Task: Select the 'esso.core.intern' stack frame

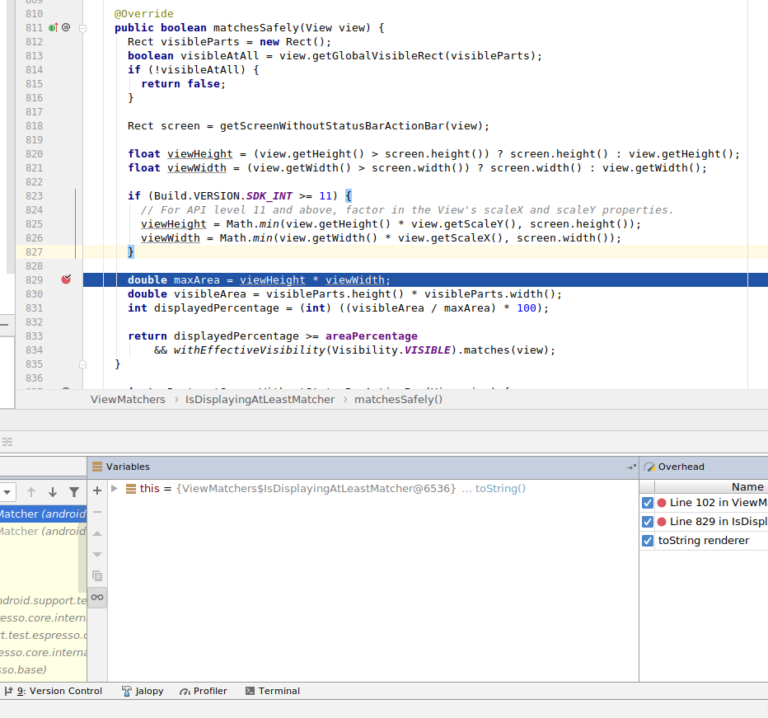Action: point(43,618)
